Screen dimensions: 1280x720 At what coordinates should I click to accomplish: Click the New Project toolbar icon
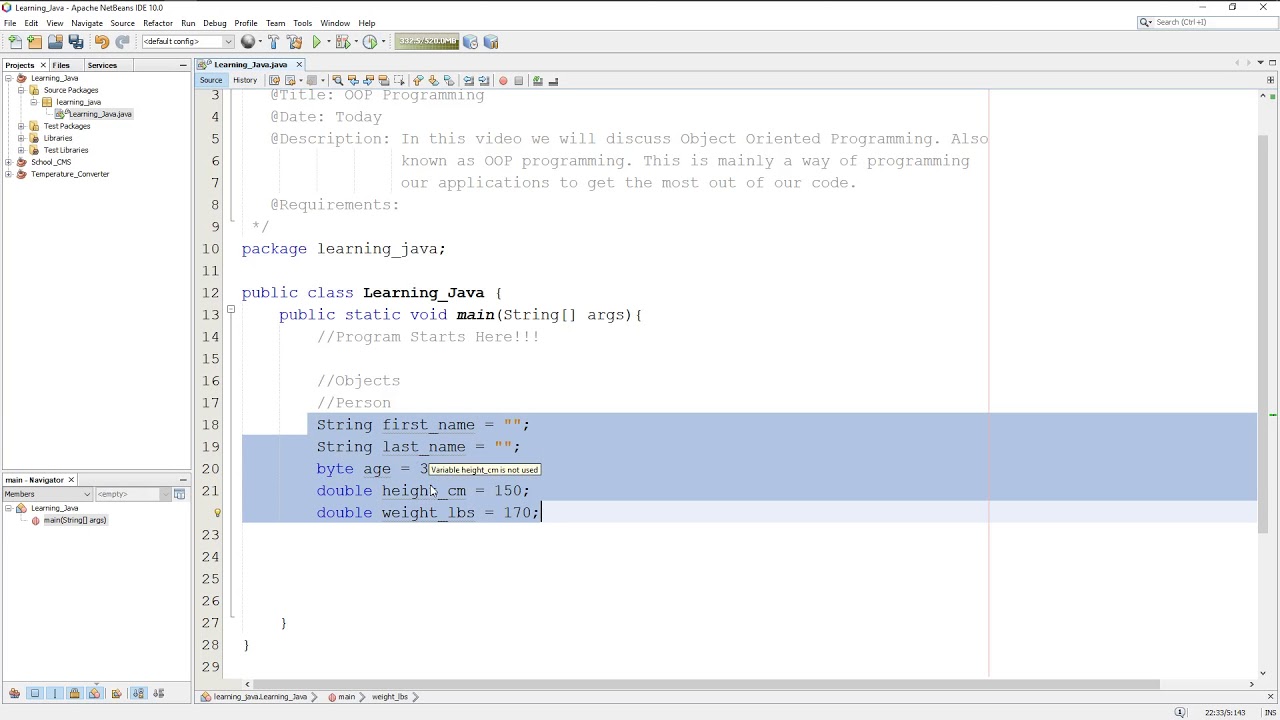35,42
